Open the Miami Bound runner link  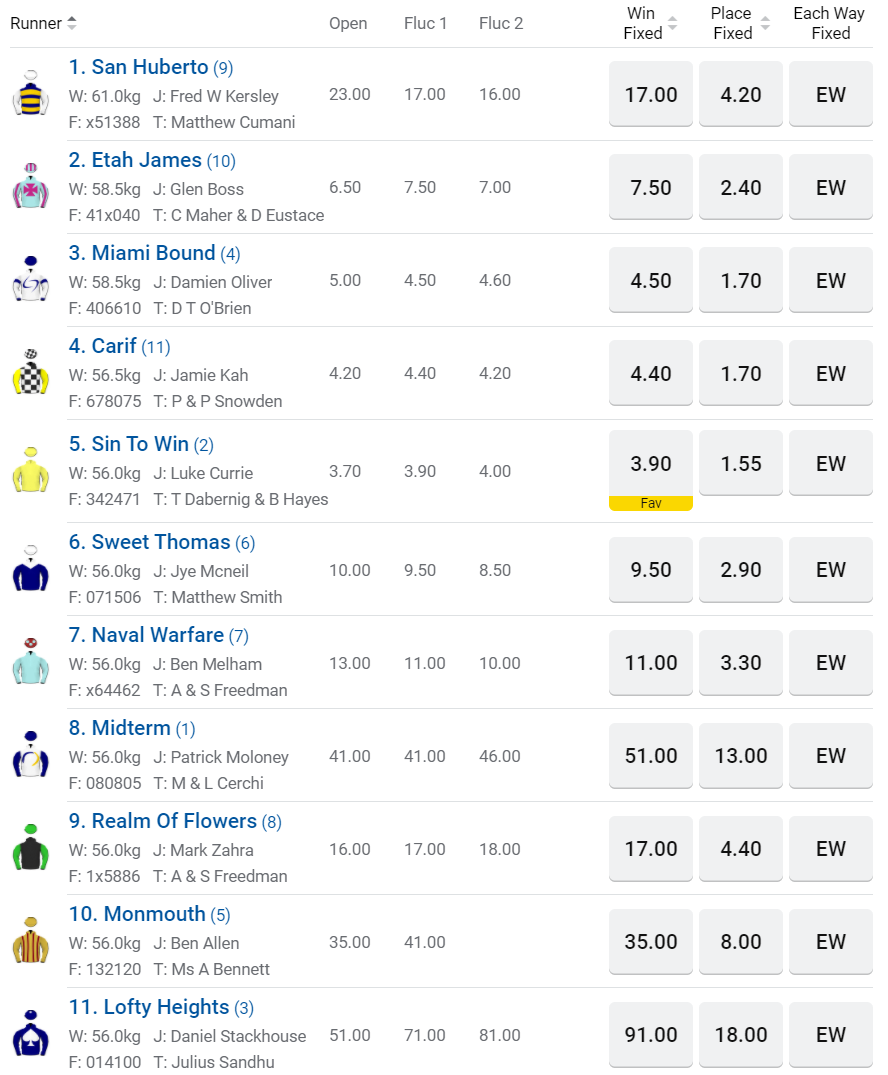(x=153, y=253)
